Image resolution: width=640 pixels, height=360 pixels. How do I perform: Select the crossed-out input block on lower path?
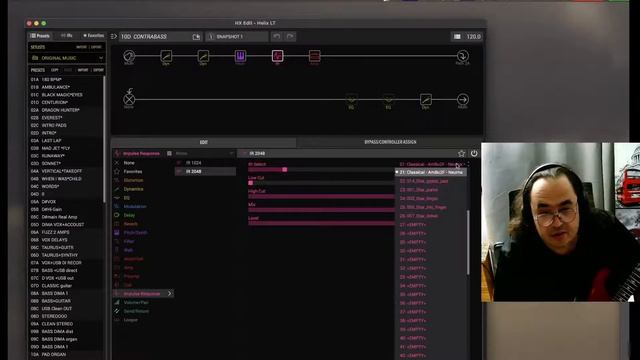point(129,99)
